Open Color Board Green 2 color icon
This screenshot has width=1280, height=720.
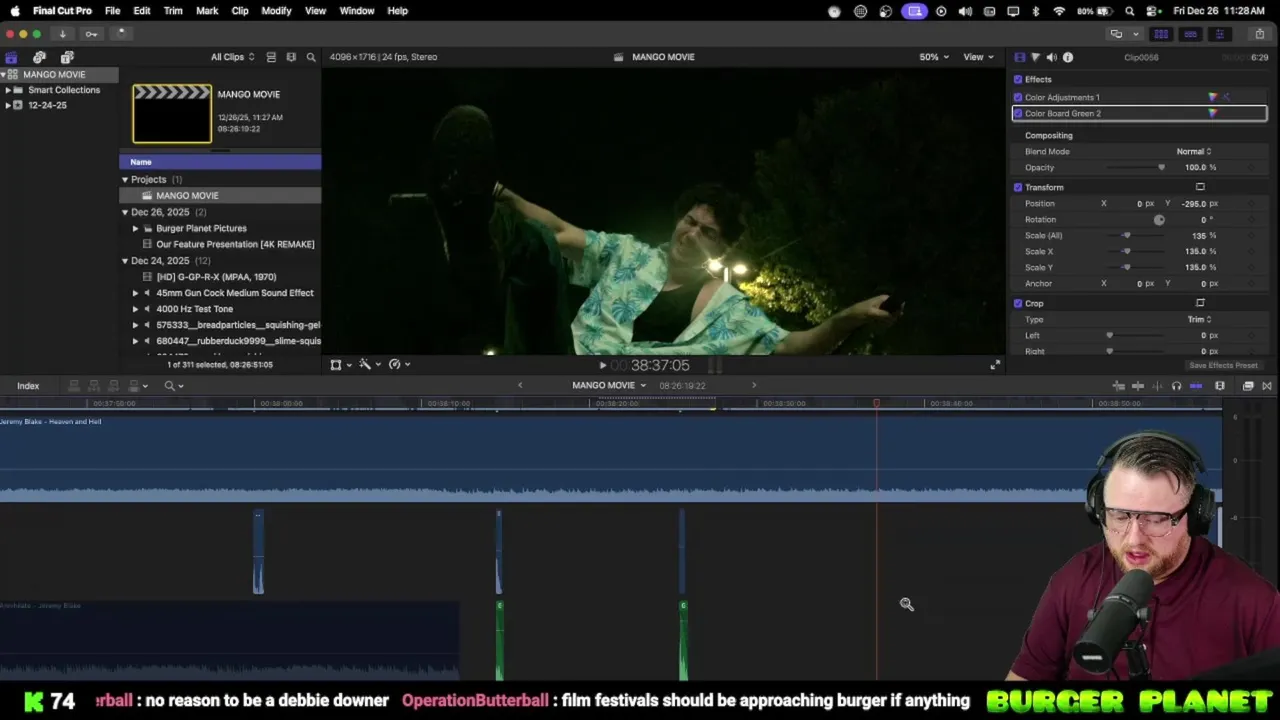pyautogui.click(x=1213, y=113)
